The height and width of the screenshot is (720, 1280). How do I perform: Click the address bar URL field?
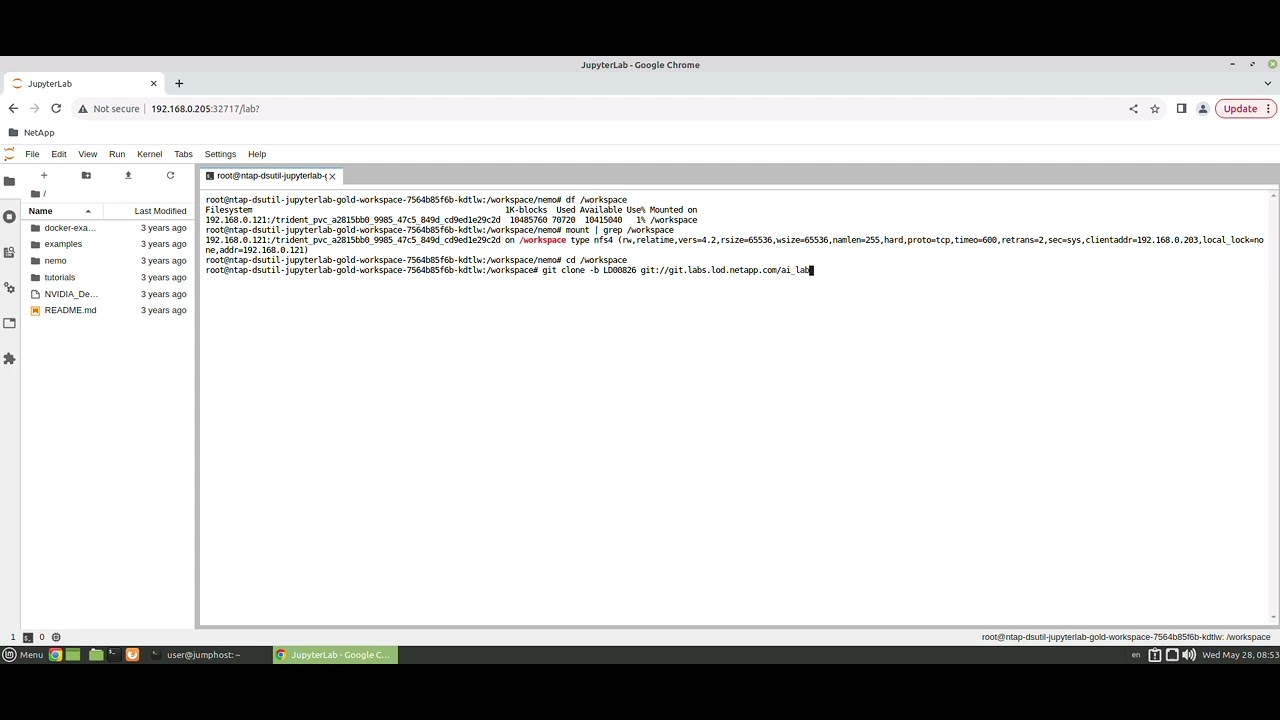[x=630, y=108]
